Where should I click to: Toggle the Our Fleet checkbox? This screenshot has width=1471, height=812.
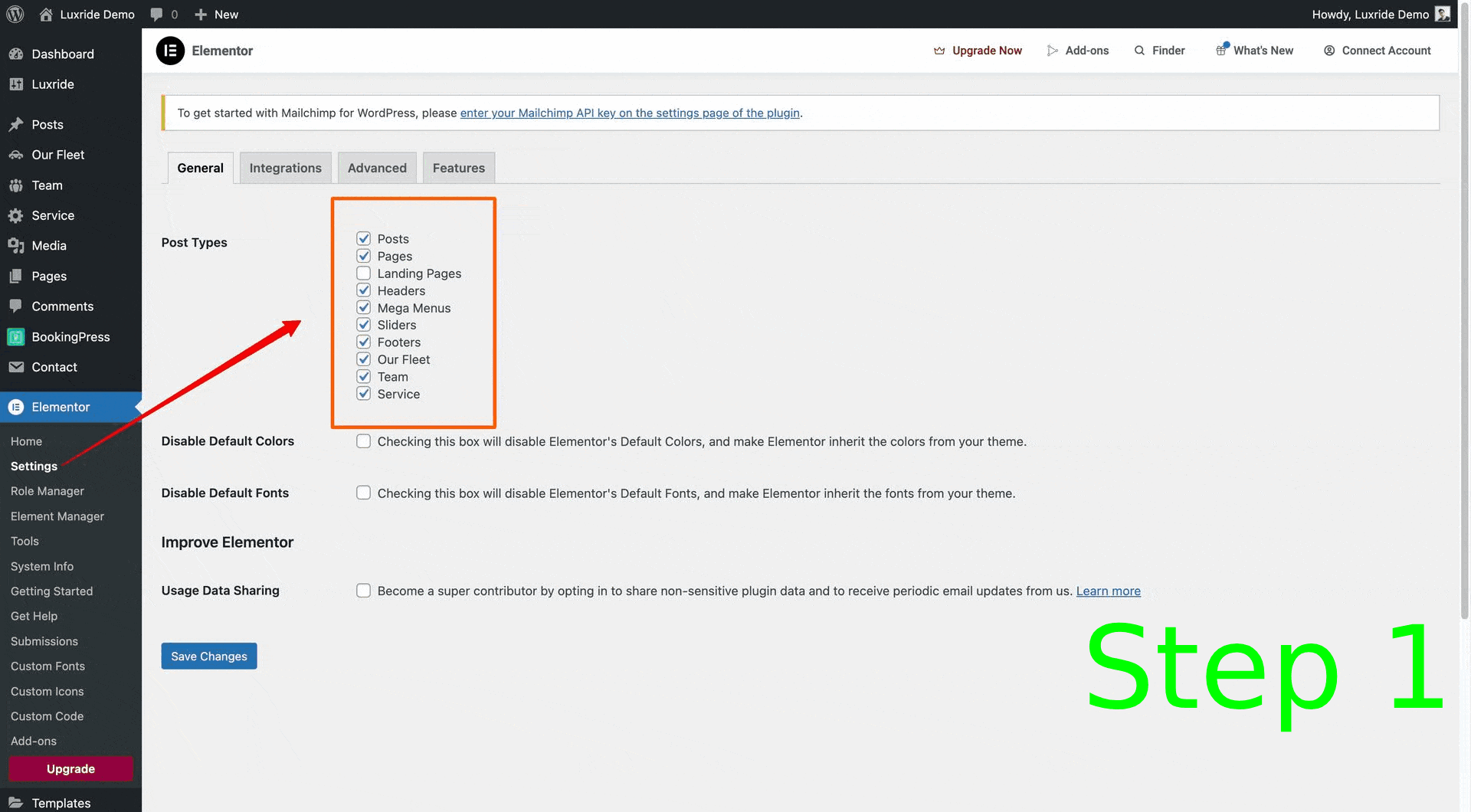[364, 359]
